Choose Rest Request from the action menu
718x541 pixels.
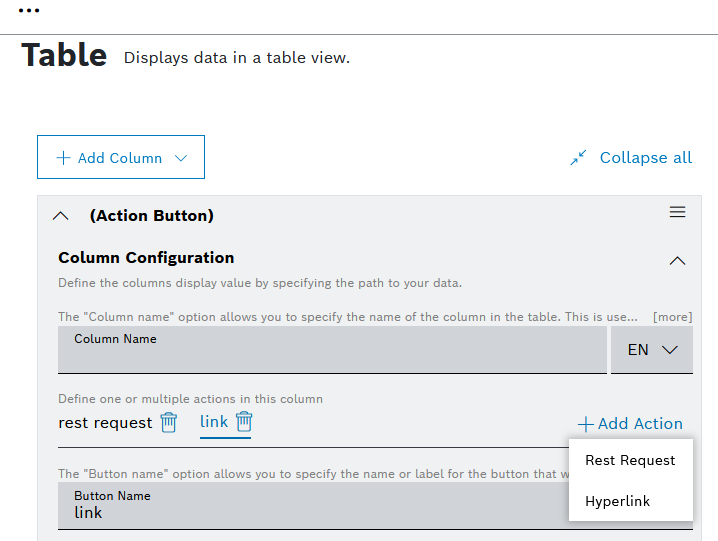(x=630, y=461)
